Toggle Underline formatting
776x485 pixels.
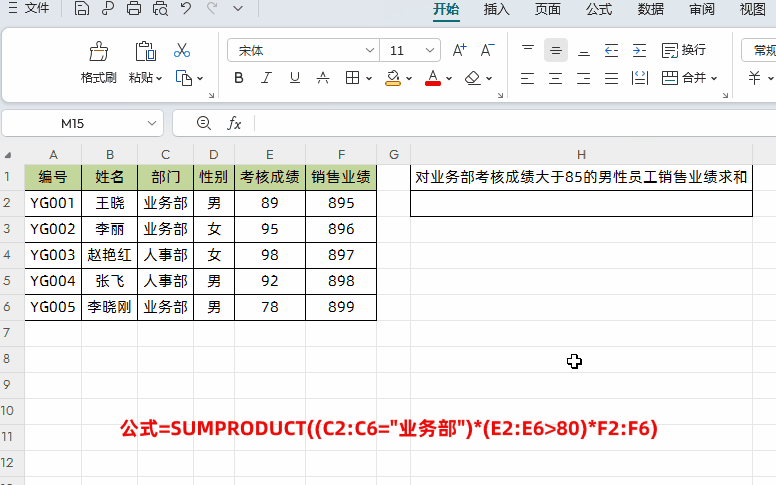[x=294, y=78]
